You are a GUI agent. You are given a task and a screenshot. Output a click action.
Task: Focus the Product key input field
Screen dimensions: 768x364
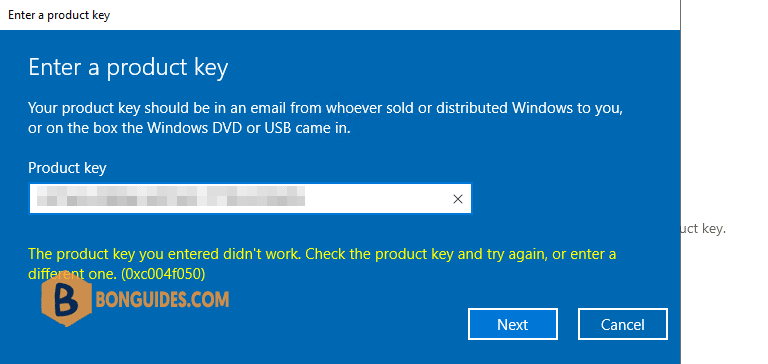[x=250, y=198]
